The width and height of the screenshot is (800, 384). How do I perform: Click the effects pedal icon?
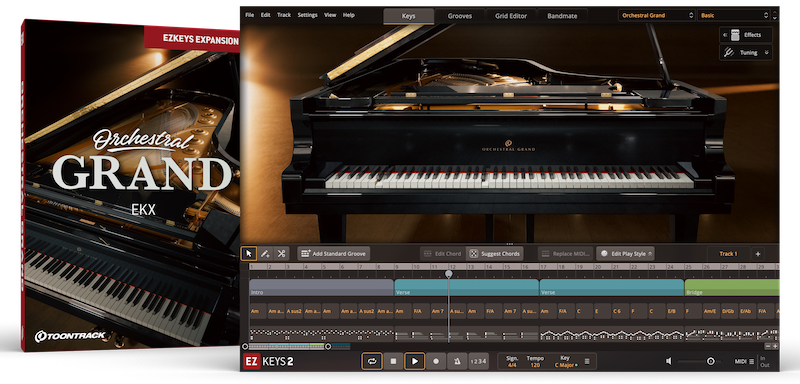(x=735, y=35)
